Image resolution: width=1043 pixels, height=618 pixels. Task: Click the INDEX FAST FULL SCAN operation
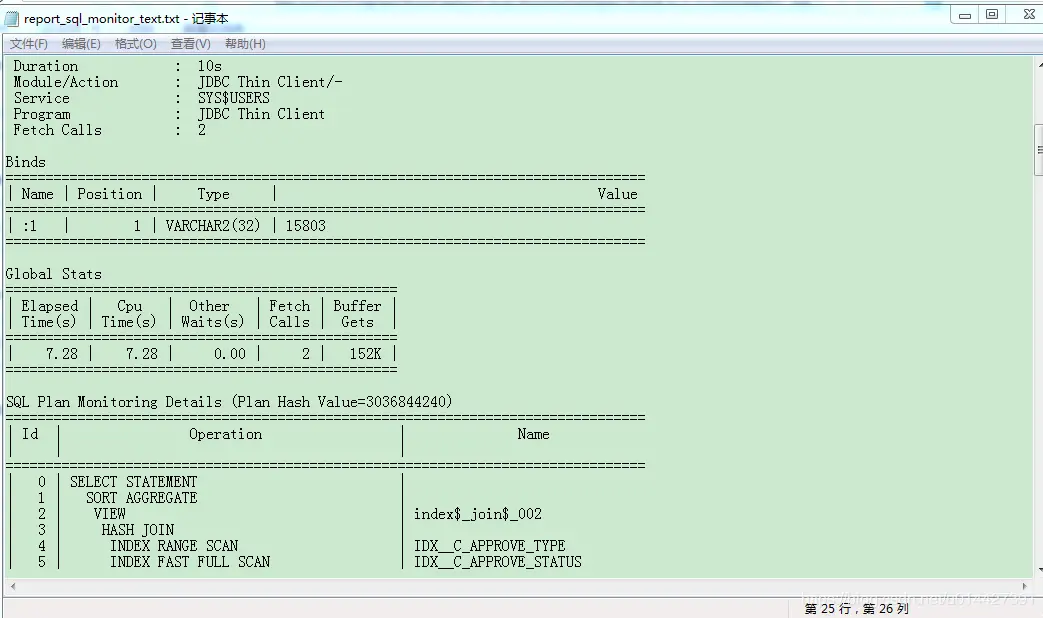(x=190, y=561)
